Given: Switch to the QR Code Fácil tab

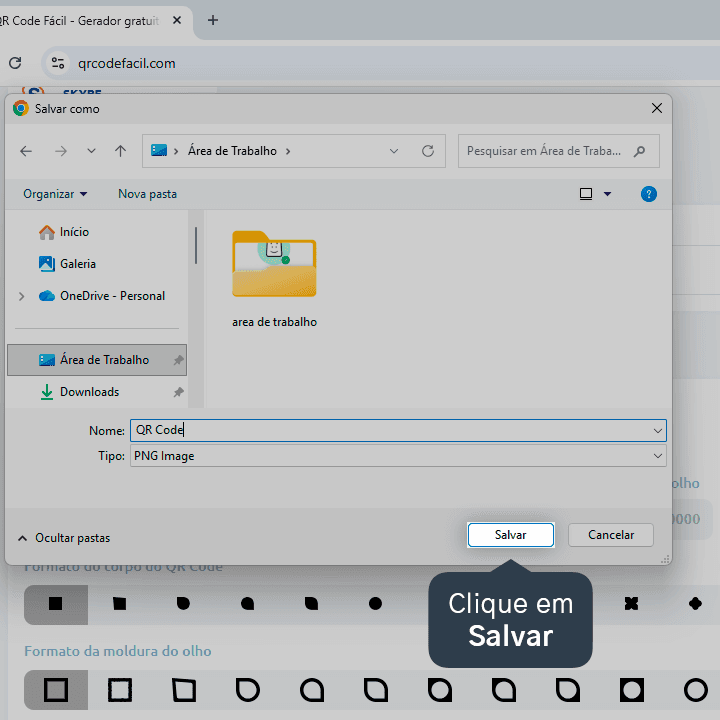Looking at the screenshot, I should 79,21.
